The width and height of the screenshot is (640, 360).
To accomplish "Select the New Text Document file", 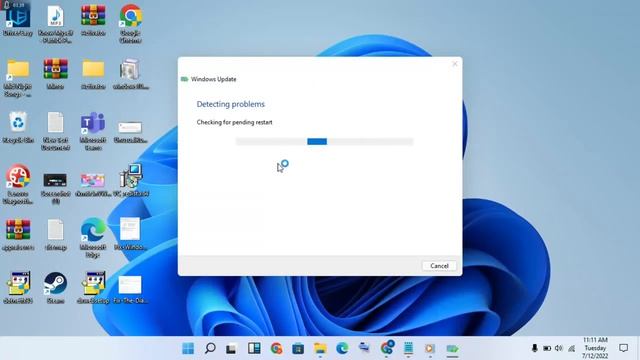I will pyautogui.click(x=56, y=131).
